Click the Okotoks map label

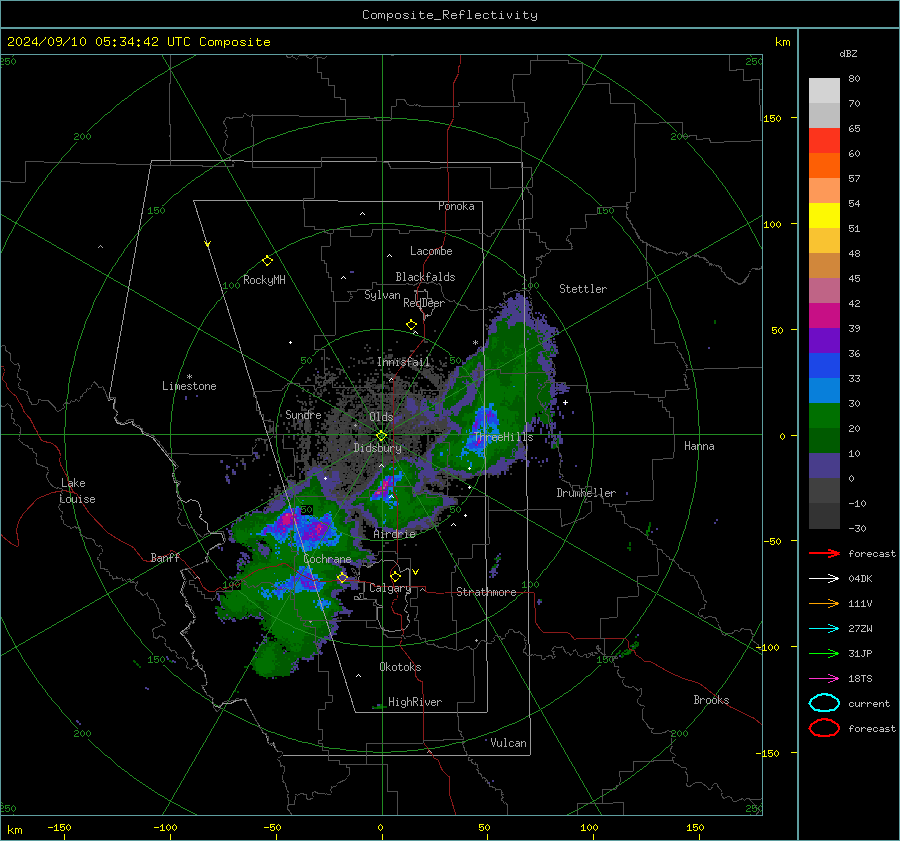tap(400, 667)
